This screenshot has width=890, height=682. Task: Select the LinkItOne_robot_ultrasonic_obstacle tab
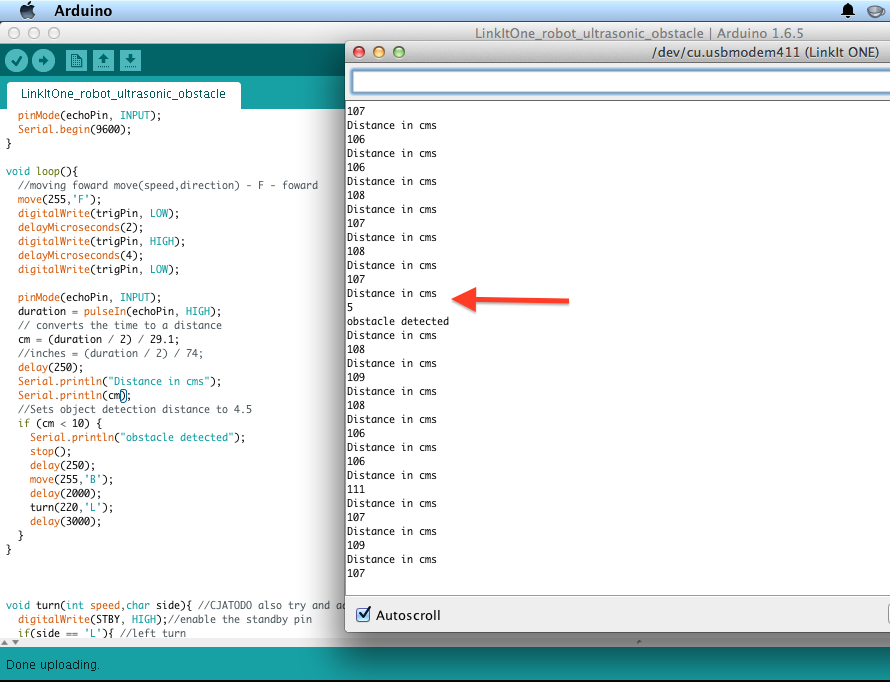123,94
